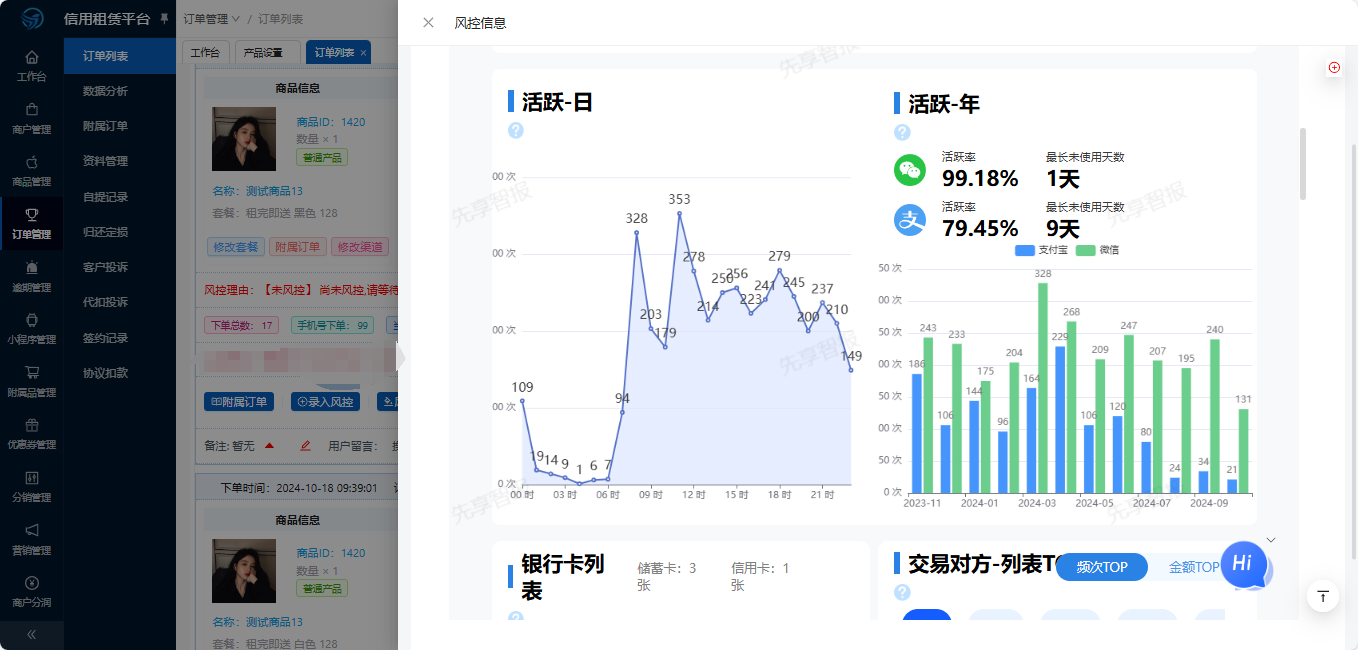The image size is (1358, 650).
Task: Open the 工作台 home icon in sidebar
Action: coord(31,64)
